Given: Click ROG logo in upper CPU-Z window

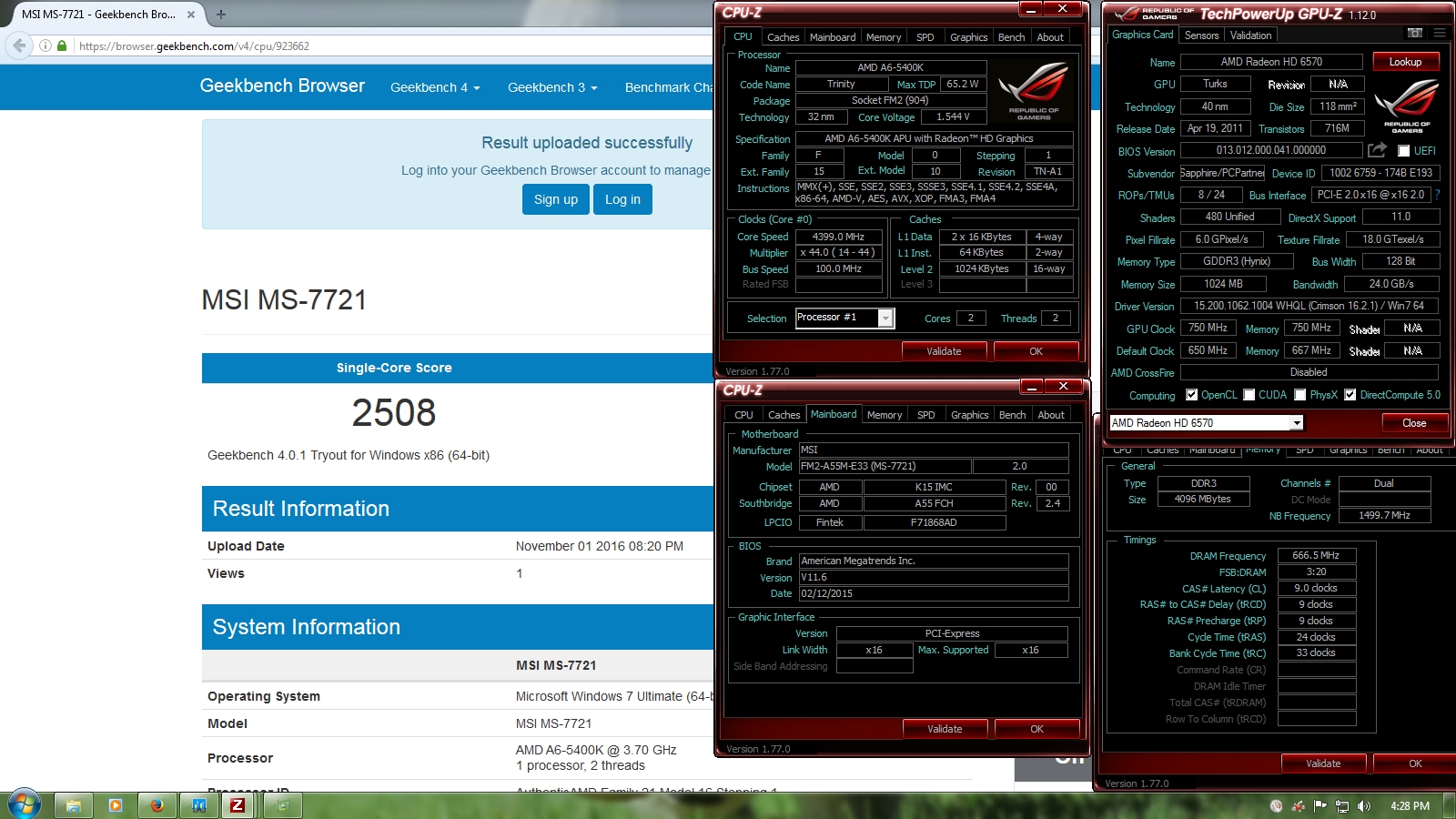Looking at the screenshot, I should coord(1034,91).
